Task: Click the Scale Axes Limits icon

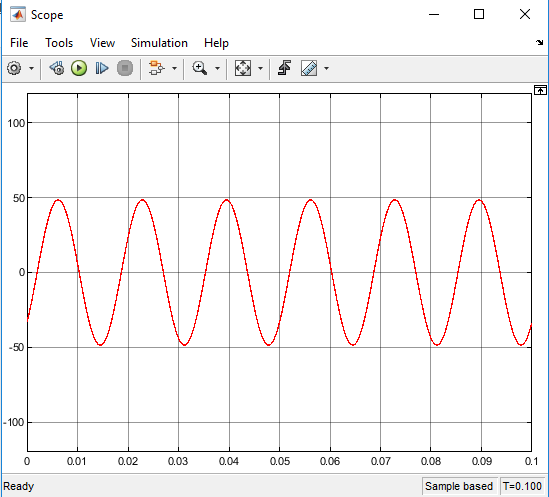Action: 243,68
